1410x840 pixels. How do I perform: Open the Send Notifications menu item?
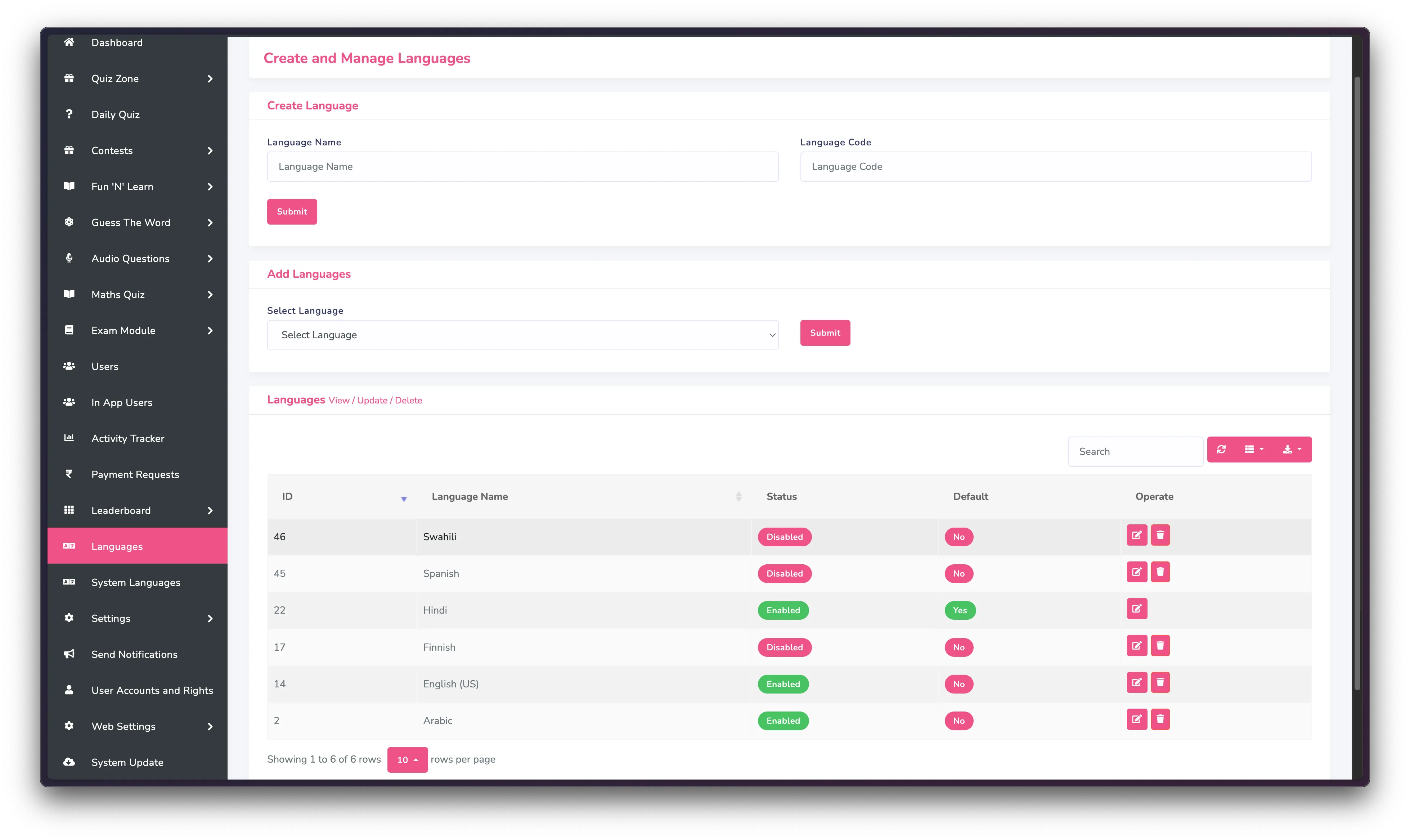[134, 654]
